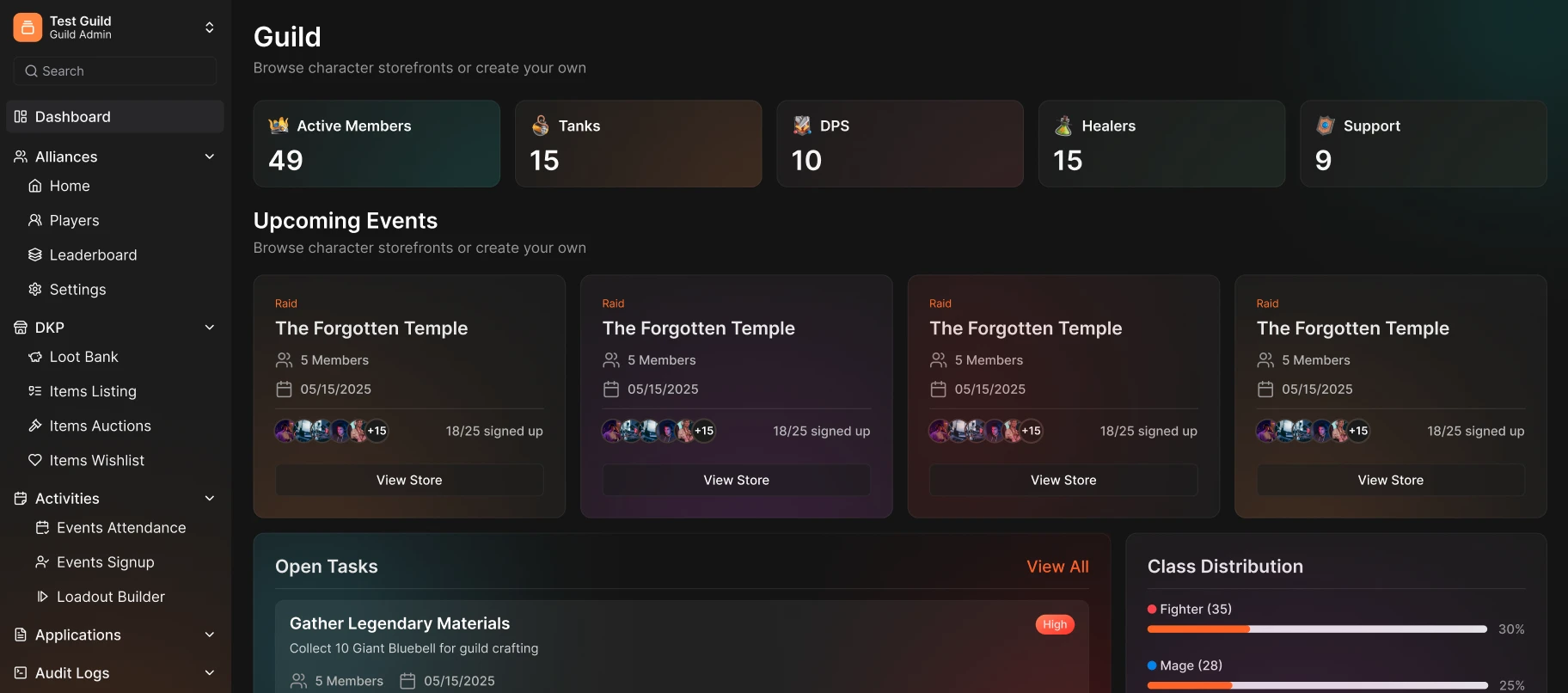This screenshot has height=693, width=1568.
Task: Collapse the Alliances section chevron
Action: 210,156
